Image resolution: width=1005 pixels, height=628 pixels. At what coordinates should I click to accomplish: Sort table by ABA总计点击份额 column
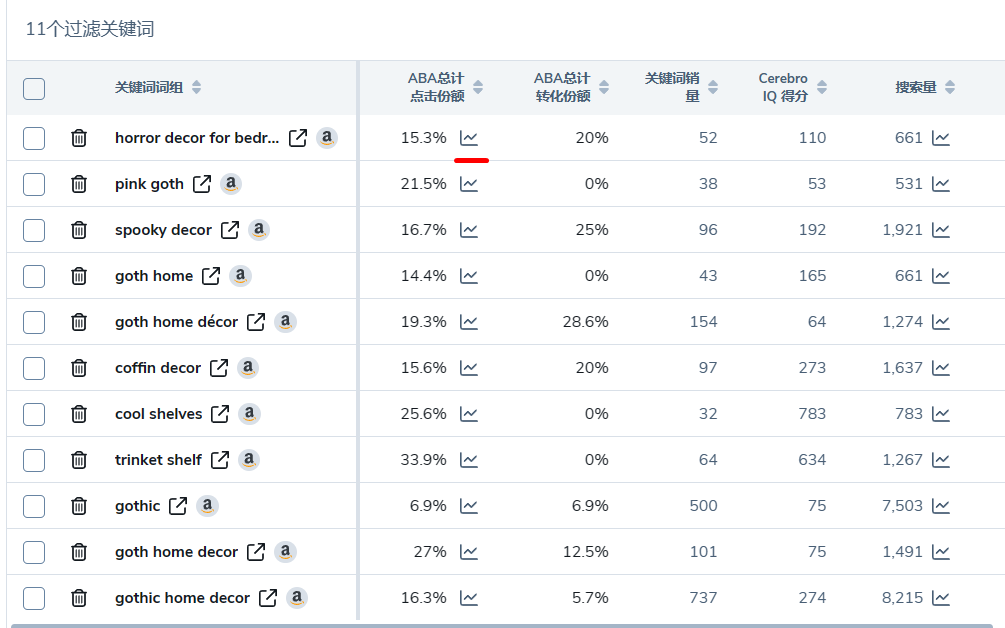click(x=478, y=88)
